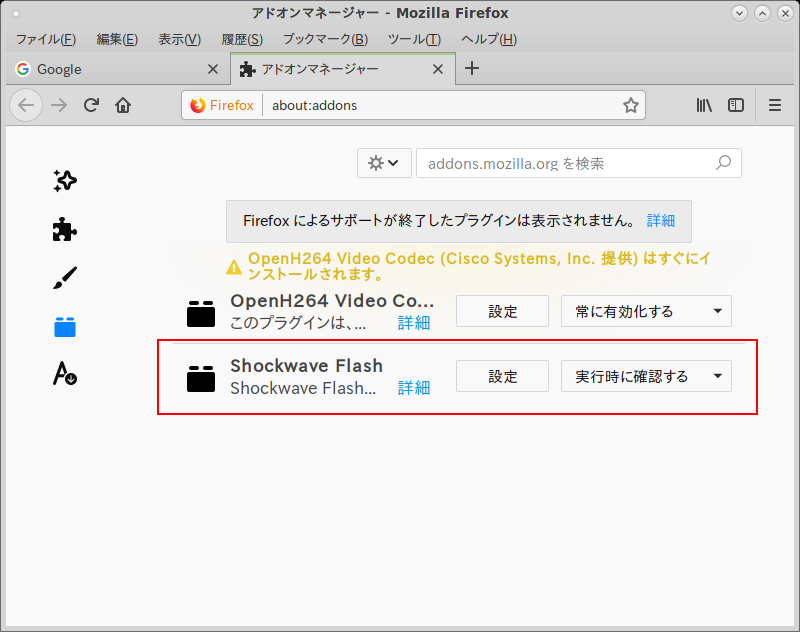800x632 pixels.
Task: Click 設定 button for Shockwave Flash
Action: (x=502, y=376)
